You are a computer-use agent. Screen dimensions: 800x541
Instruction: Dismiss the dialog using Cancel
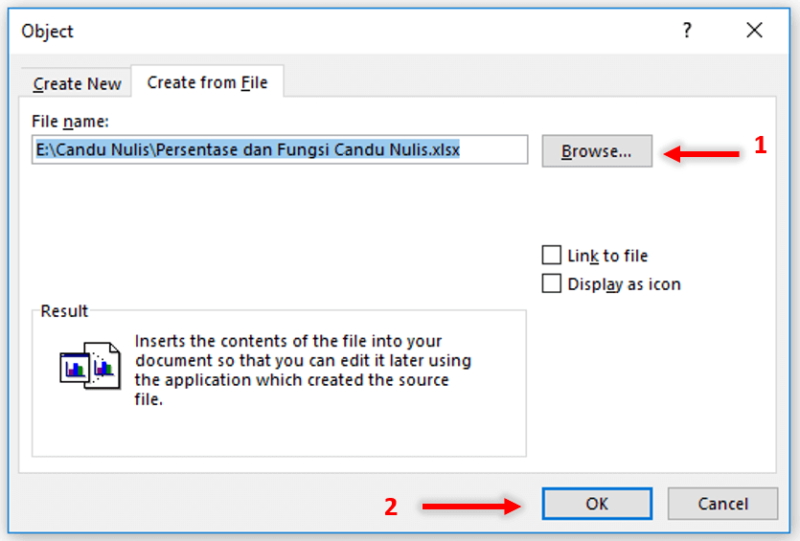pyautogui.click(x=722, y=504)
